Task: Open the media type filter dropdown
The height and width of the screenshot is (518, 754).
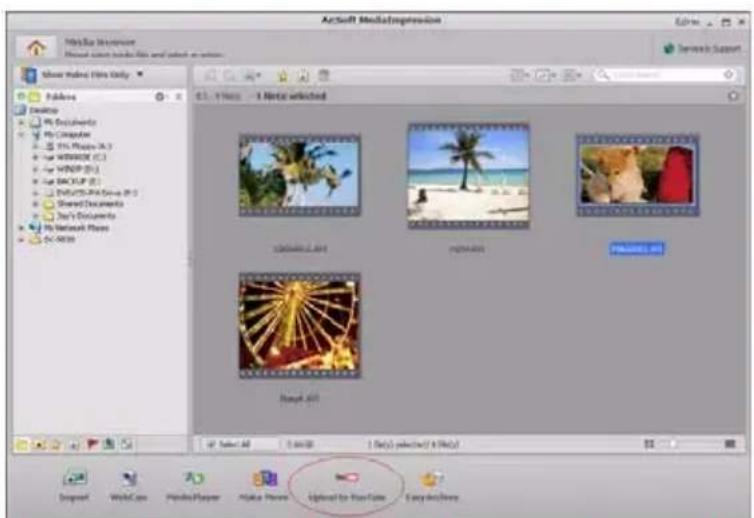Action: [82, 75]
